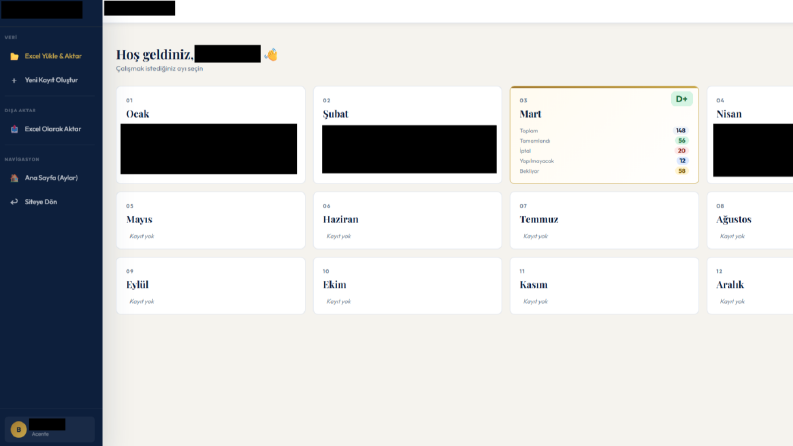Select the Mayıs month card

[210, 220]
